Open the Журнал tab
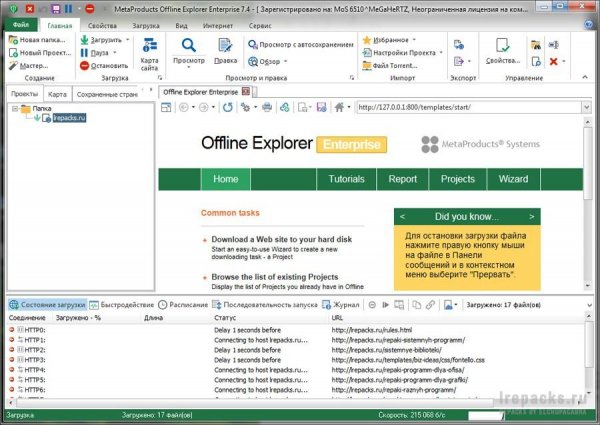 pos(341,305)
